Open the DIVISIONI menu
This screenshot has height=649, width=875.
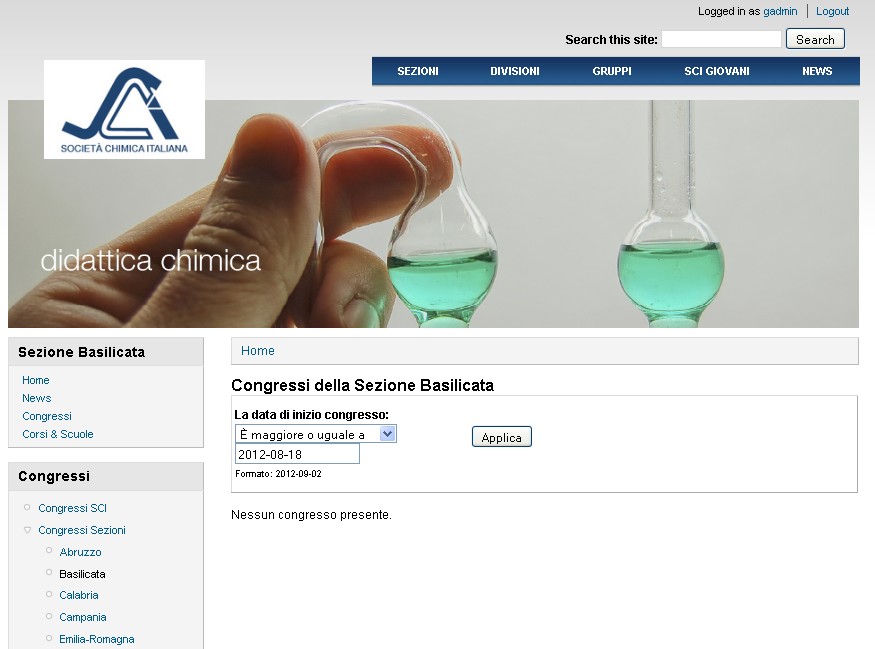coord(515,71)
